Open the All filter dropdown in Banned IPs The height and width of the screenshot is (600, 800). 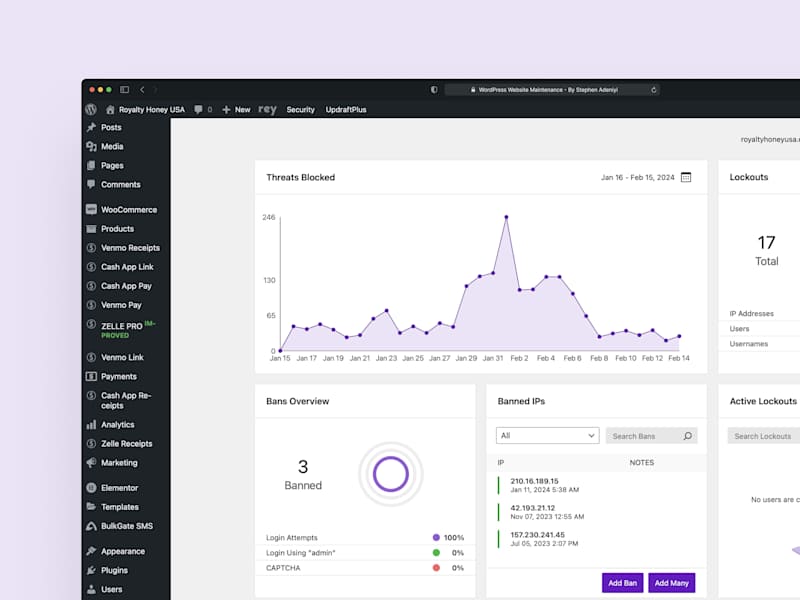[547, 436]
